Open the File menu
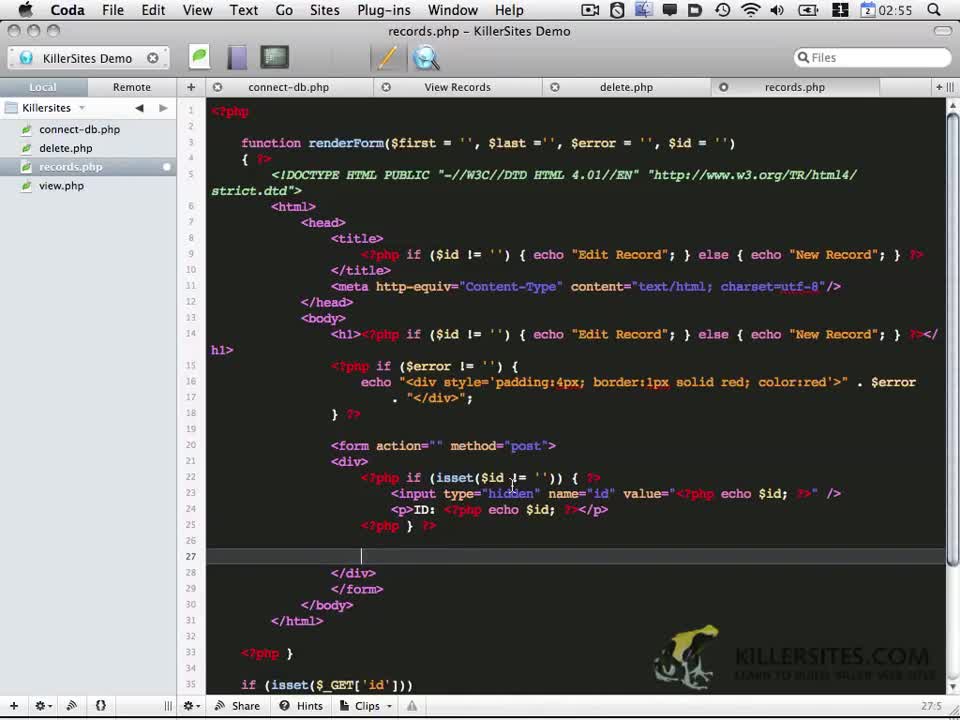This screenshot has width=960, height=720. [113, 10]
